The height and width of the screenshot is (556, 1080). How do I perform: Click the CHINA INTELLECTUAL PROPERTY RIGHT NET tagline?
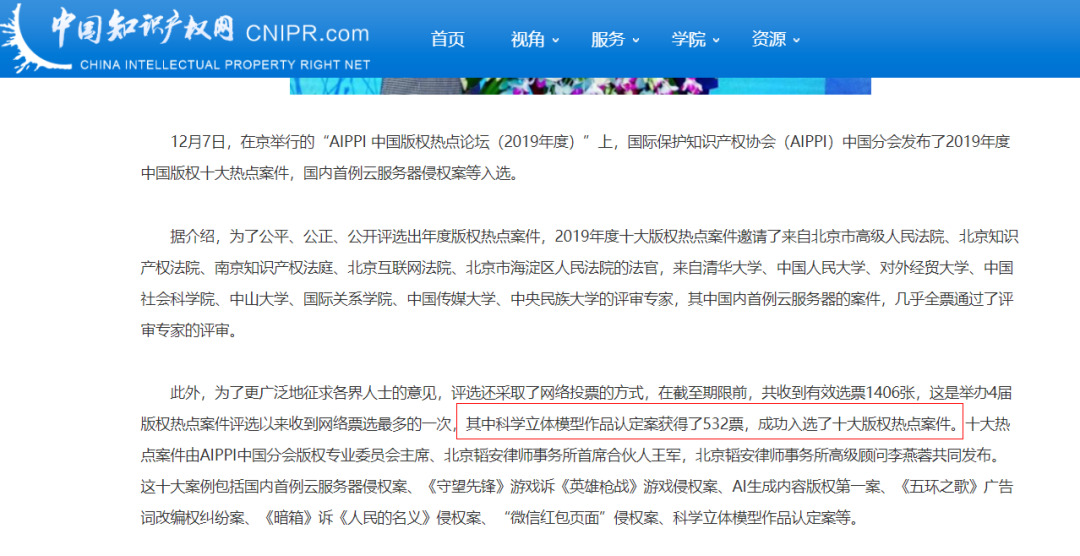225,64
